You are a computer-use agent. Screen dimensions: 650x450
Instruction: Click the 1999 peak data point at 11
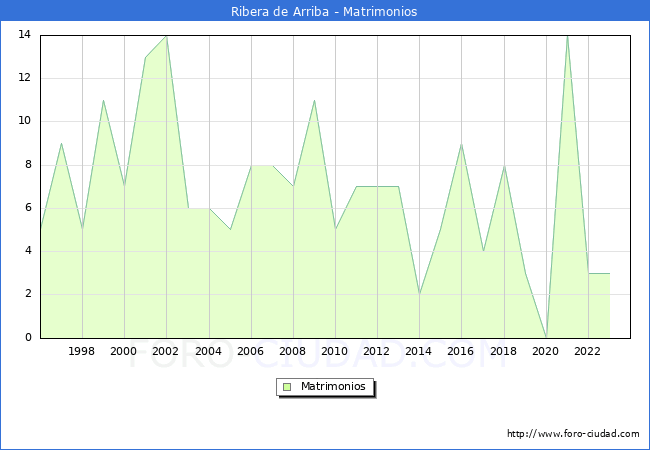(103, 101)
